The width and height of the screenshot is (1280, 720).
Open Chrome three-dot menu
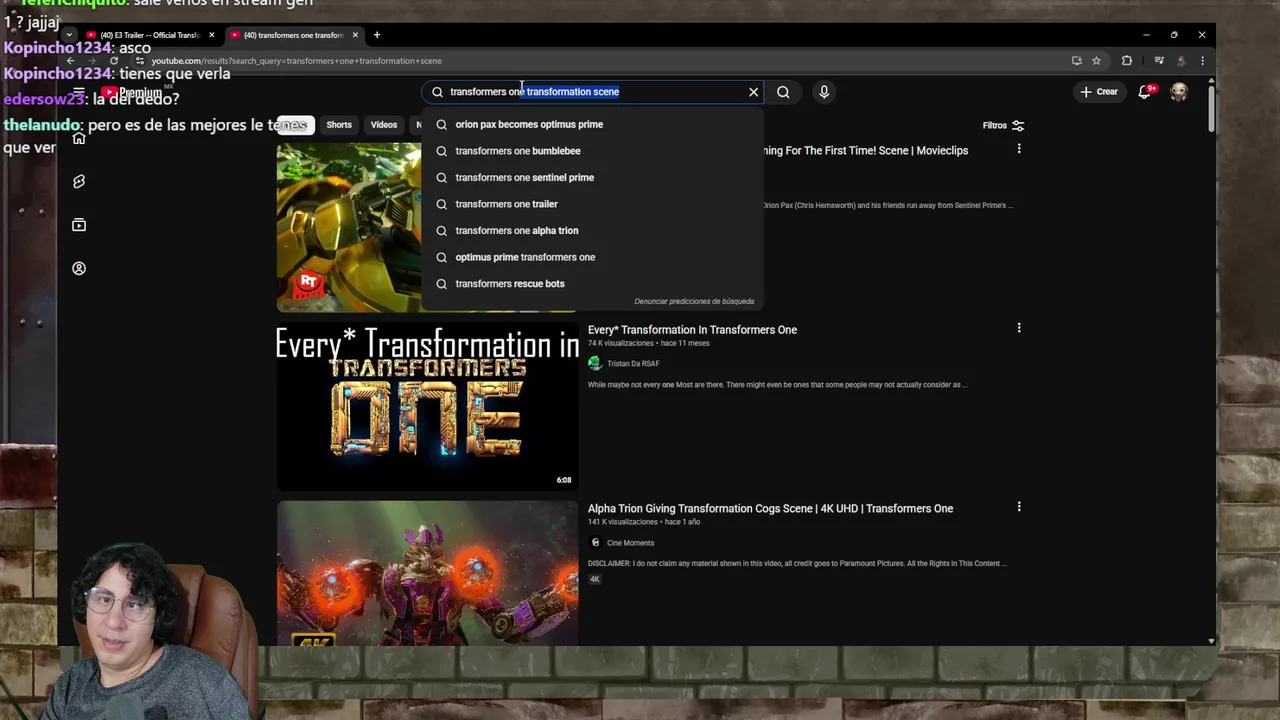pyautogui.click(x=1202, y=61)
